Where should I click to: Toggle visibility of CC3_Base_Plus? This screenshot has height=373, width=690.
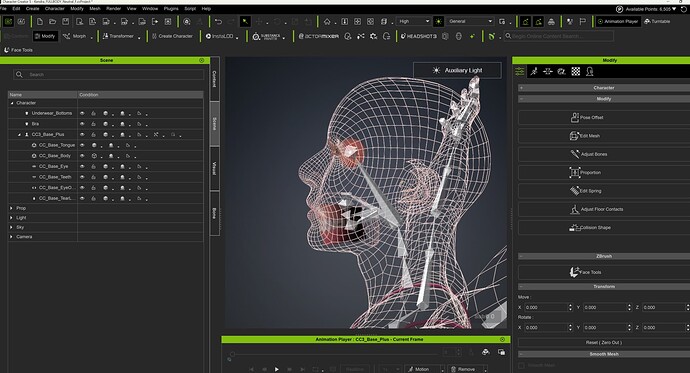tap(82, 135)
